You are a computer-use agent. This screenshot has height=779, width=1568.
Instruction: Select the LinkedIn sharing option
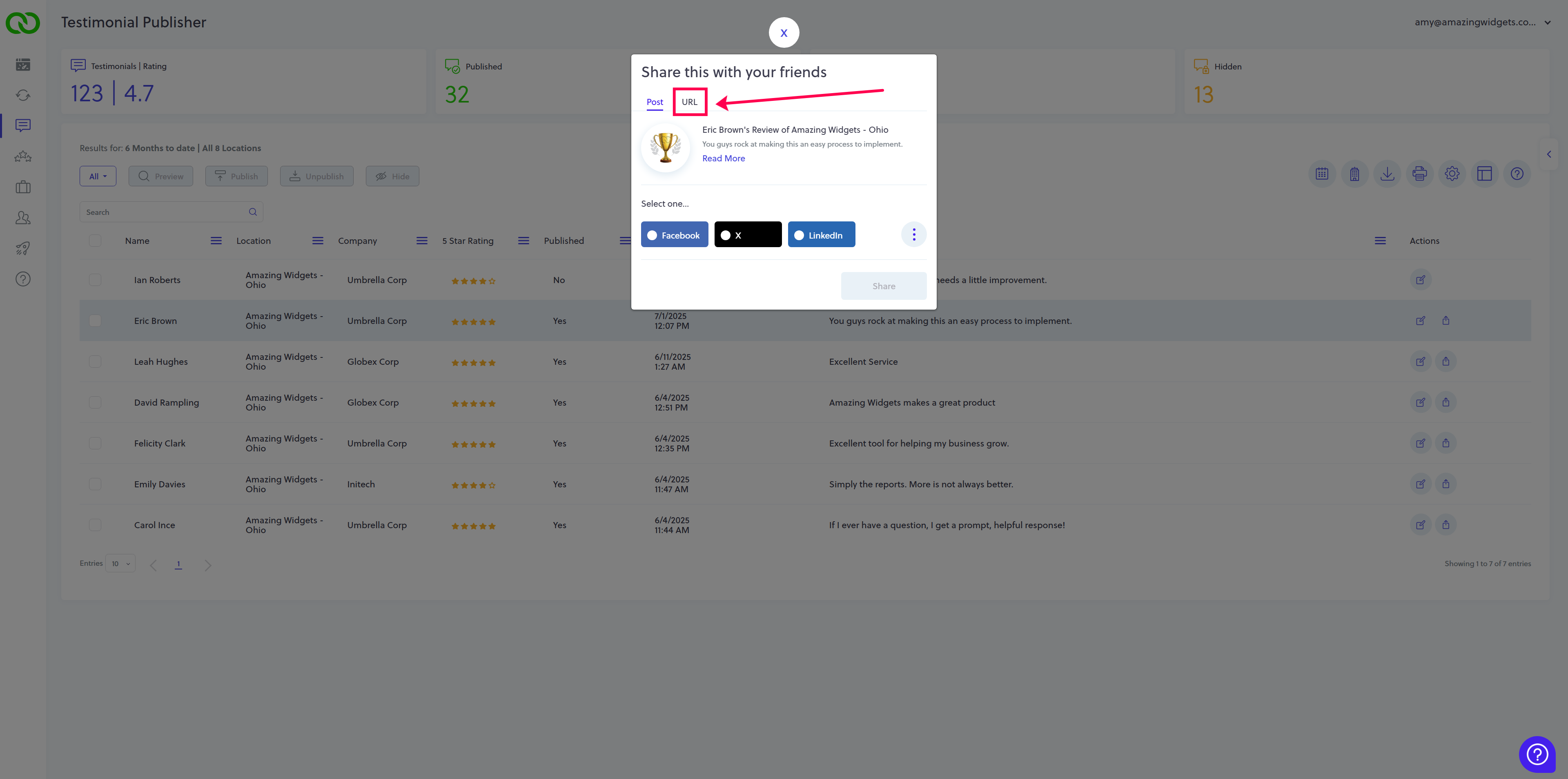[821, 235]
